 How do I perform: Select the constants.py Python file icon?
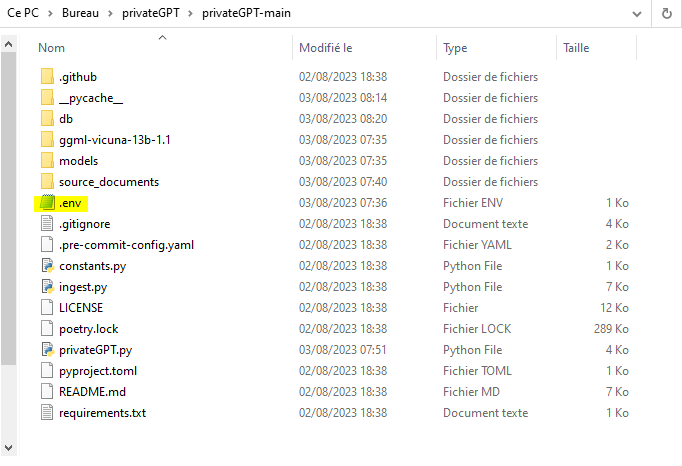pyautogui.click(x=47, y=266)
